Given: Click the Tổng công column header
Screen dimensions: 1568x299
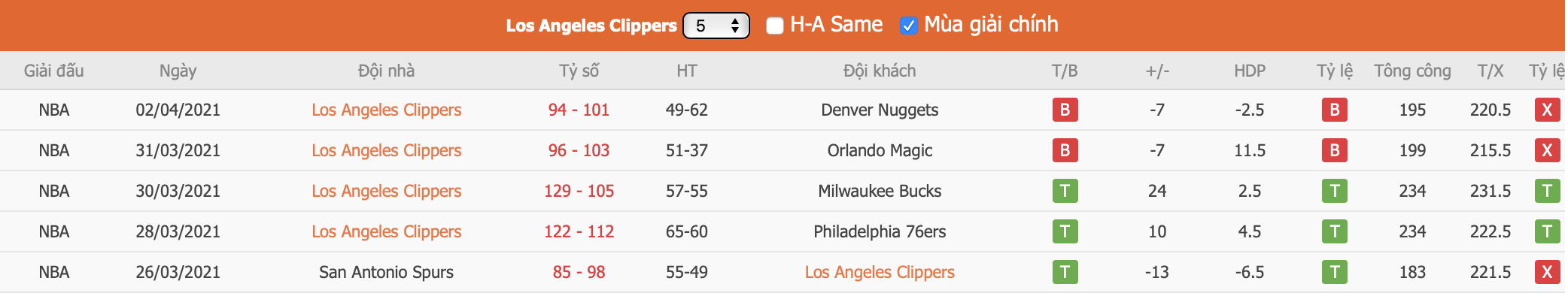Looking at the screenshot, I should click(x=1412, y=71).
